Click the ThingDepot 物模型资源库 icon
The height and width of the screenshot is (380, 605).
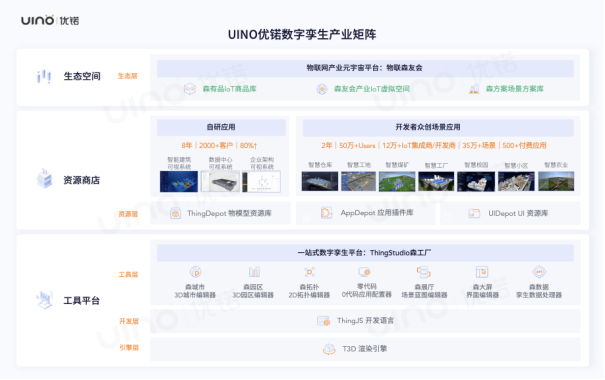click(x=176, y=213)
